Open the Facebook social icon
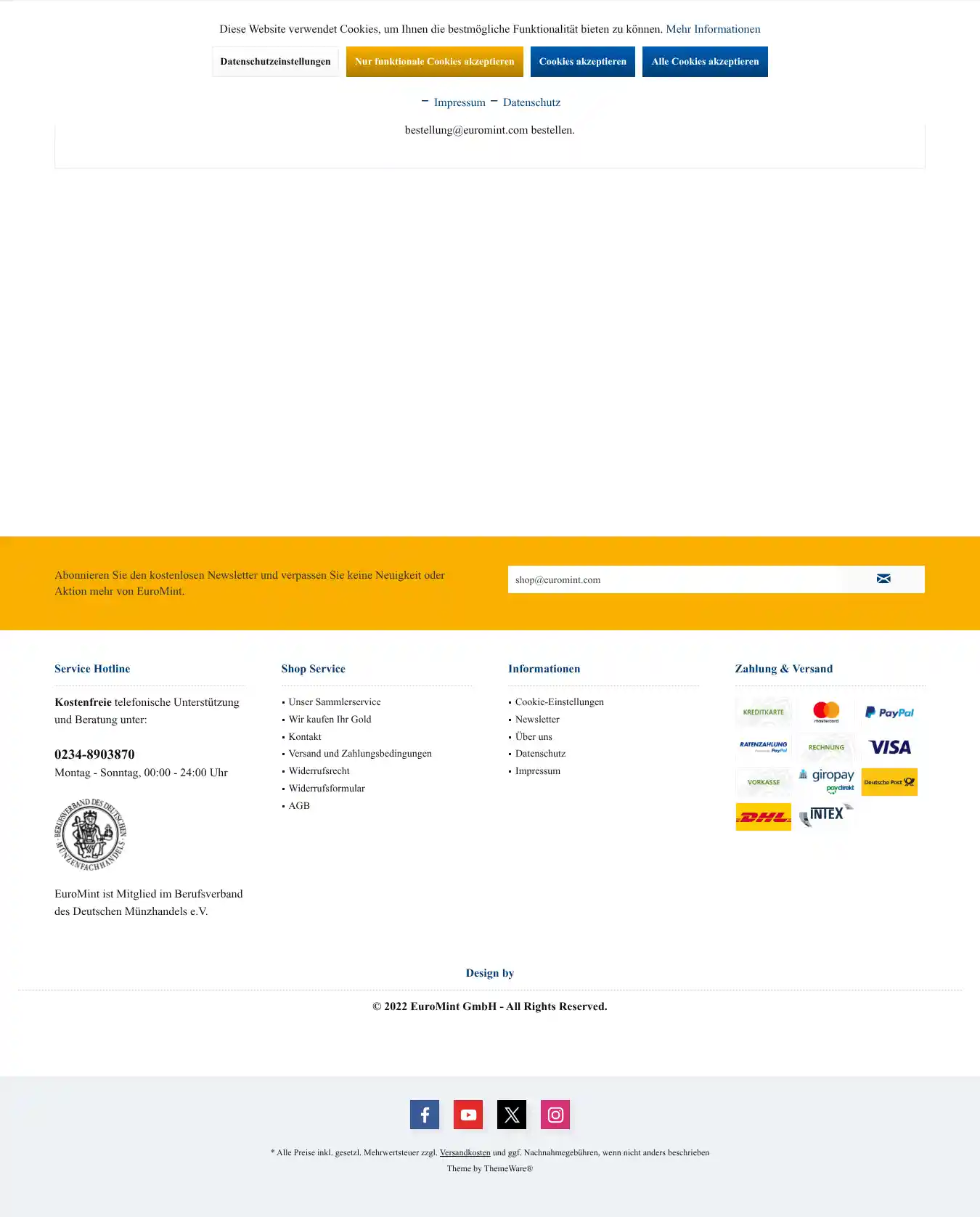 [425, 1115]
